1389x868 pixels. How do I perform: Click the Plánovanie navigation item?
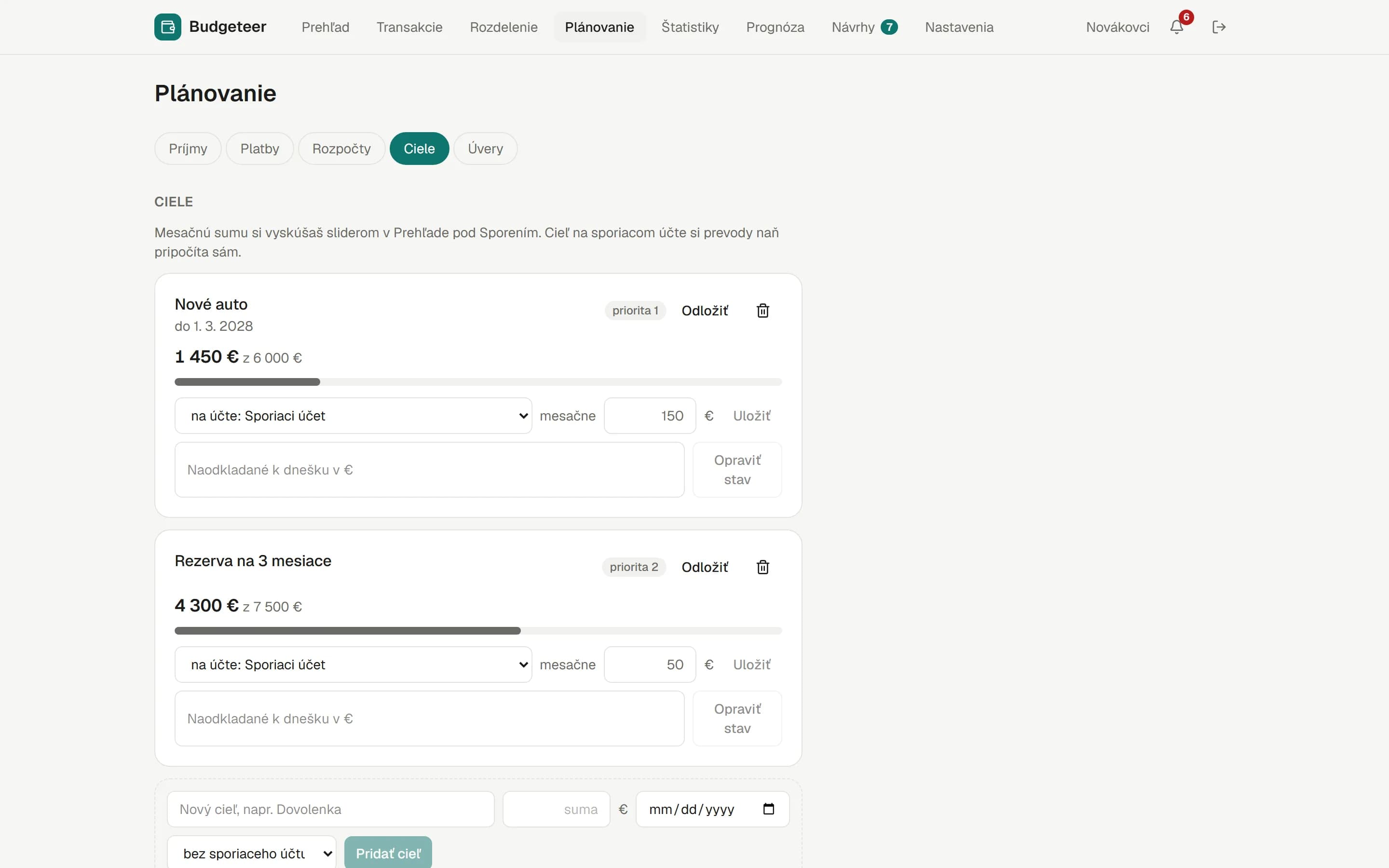[x=599, y=27]
